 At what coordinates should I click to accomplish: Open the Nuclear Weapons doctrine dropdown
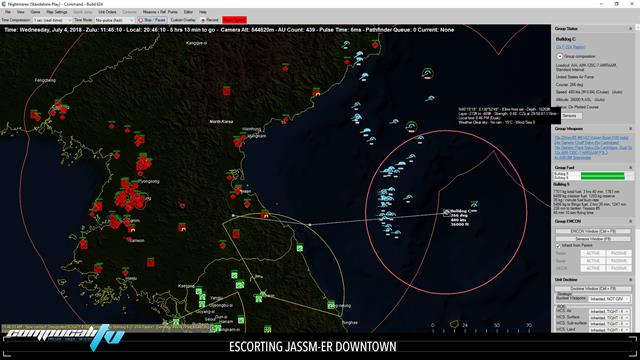point(609,299)
